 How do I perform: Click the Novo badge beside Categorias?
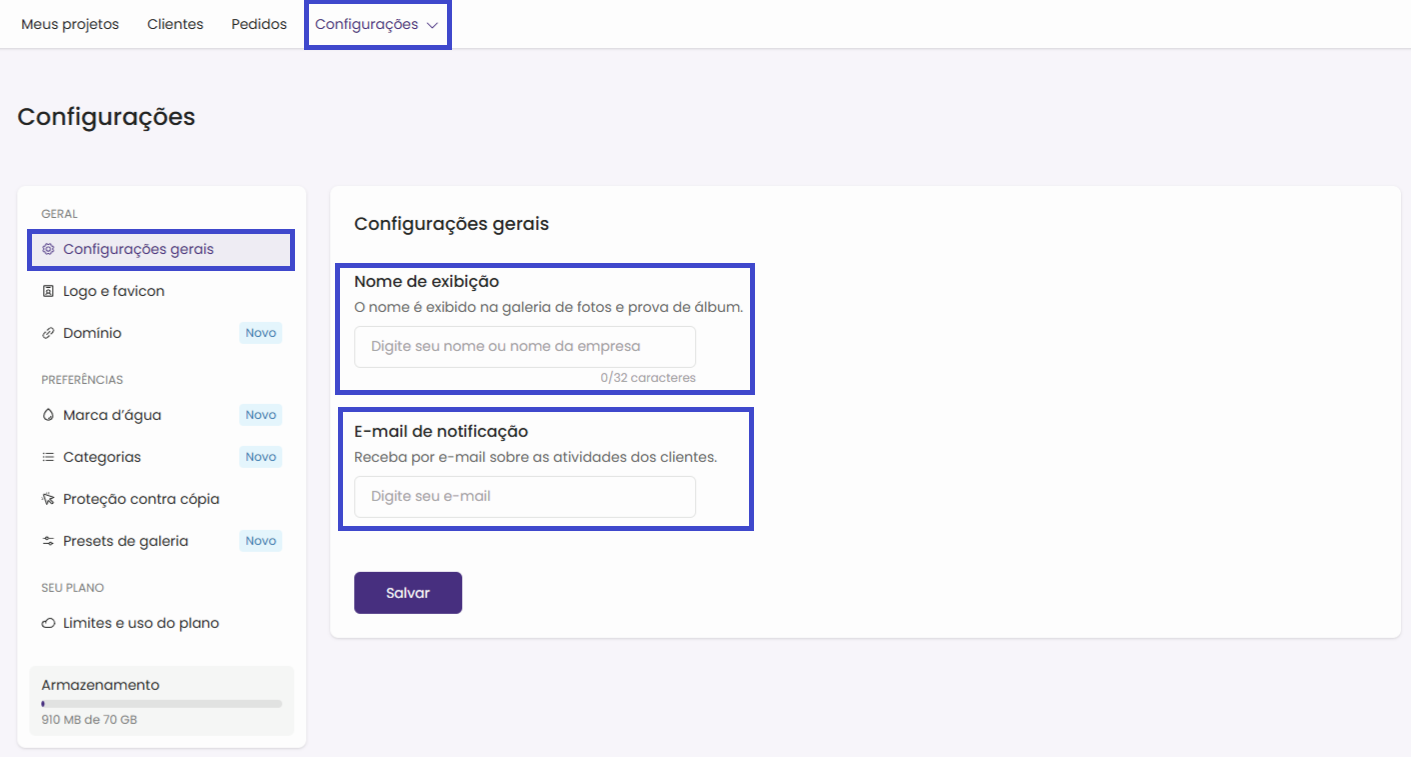260,457
